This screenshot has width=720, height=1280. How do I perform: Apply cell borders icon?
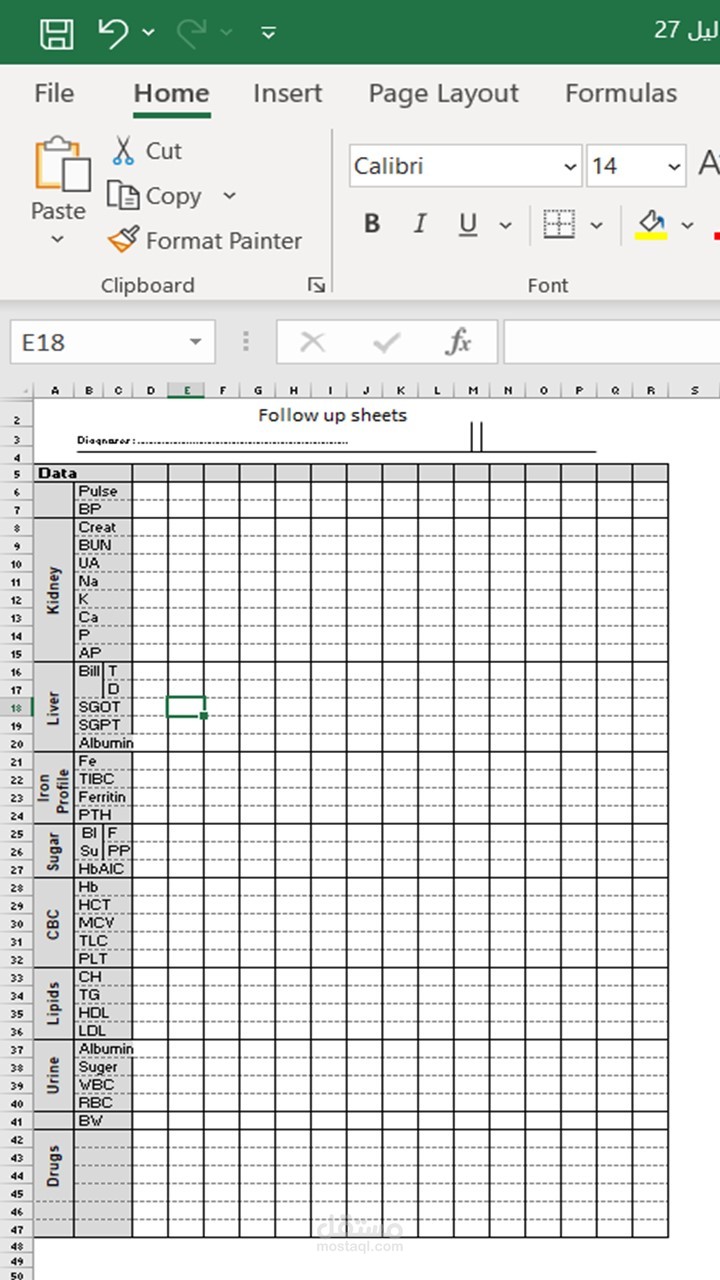click(x=558, y=224)
